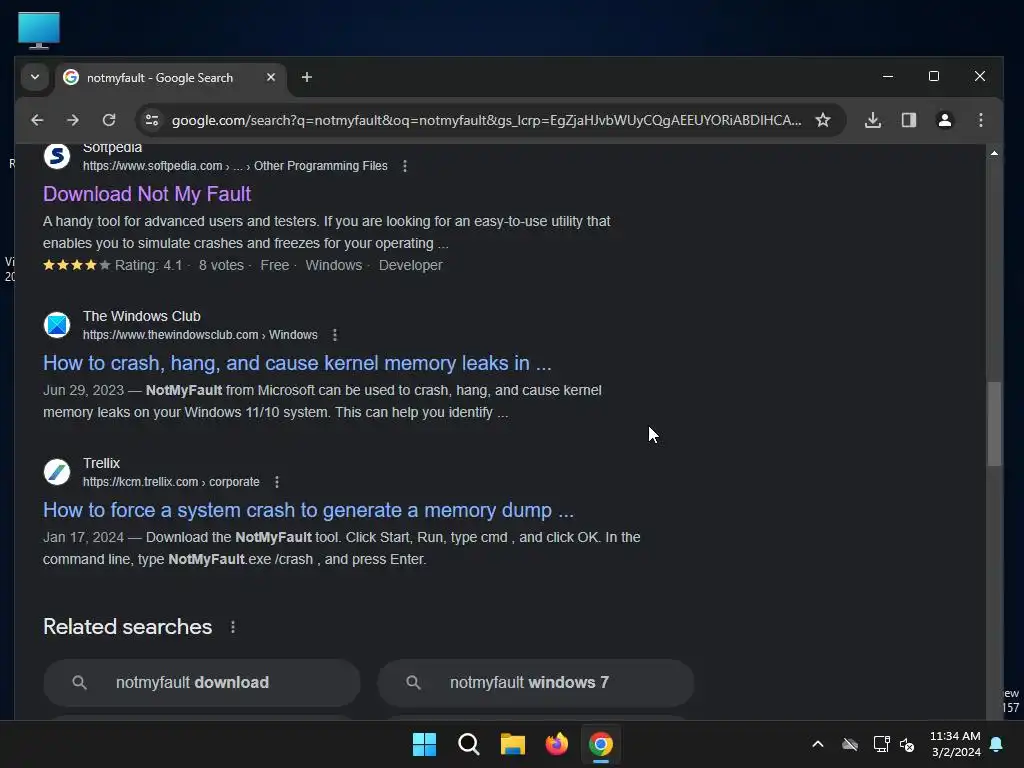Click Softpedia site favicon

pyautogui.click(x=57, y=156)
